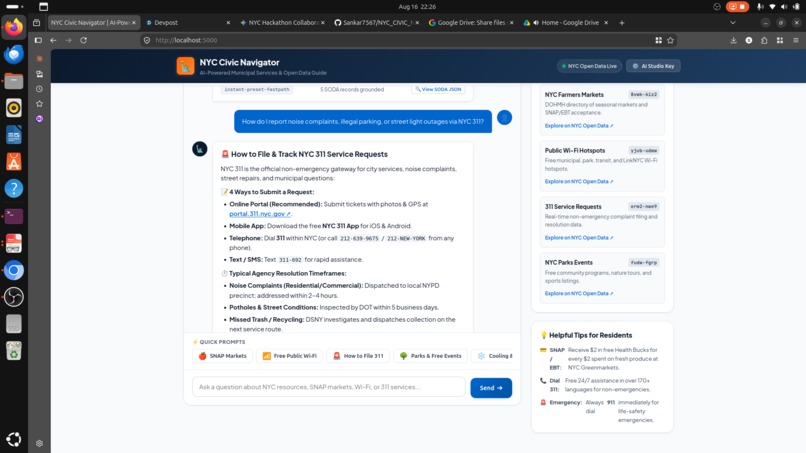
Task: Click the Activities workspace indicator
Action: [x=14, y=7]
